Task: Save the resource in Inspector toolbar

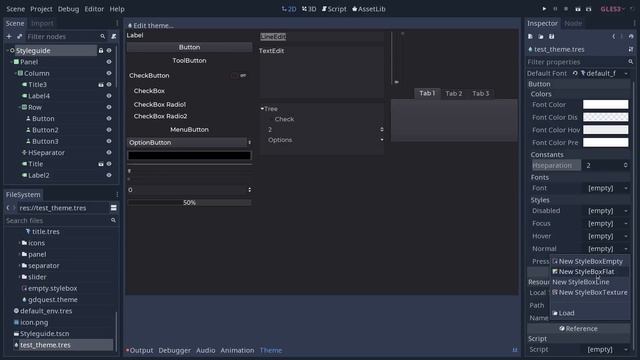Action: (x=551, y=37)
